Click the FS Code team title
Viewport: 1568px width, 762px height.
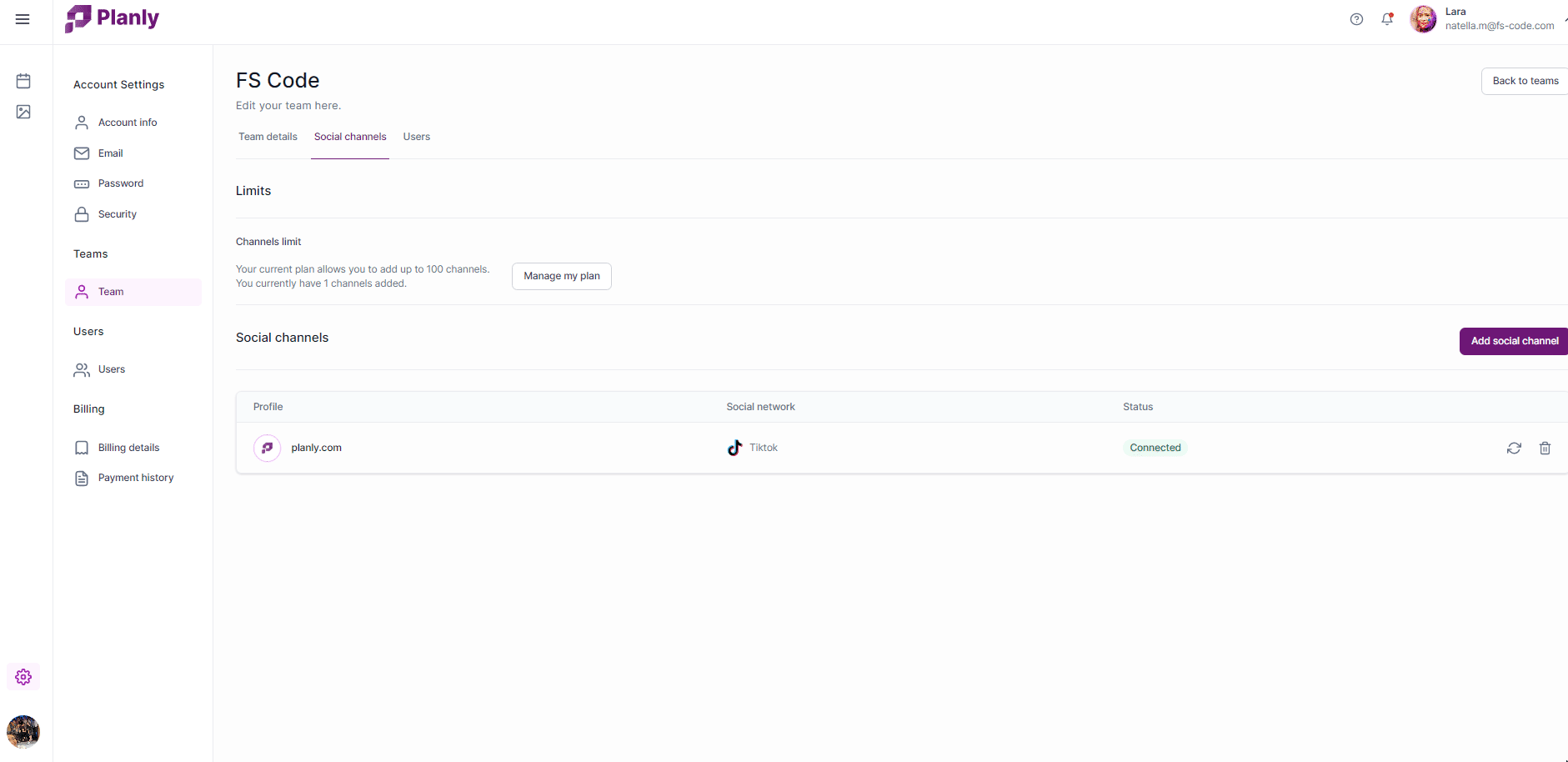tap(278, 80)
